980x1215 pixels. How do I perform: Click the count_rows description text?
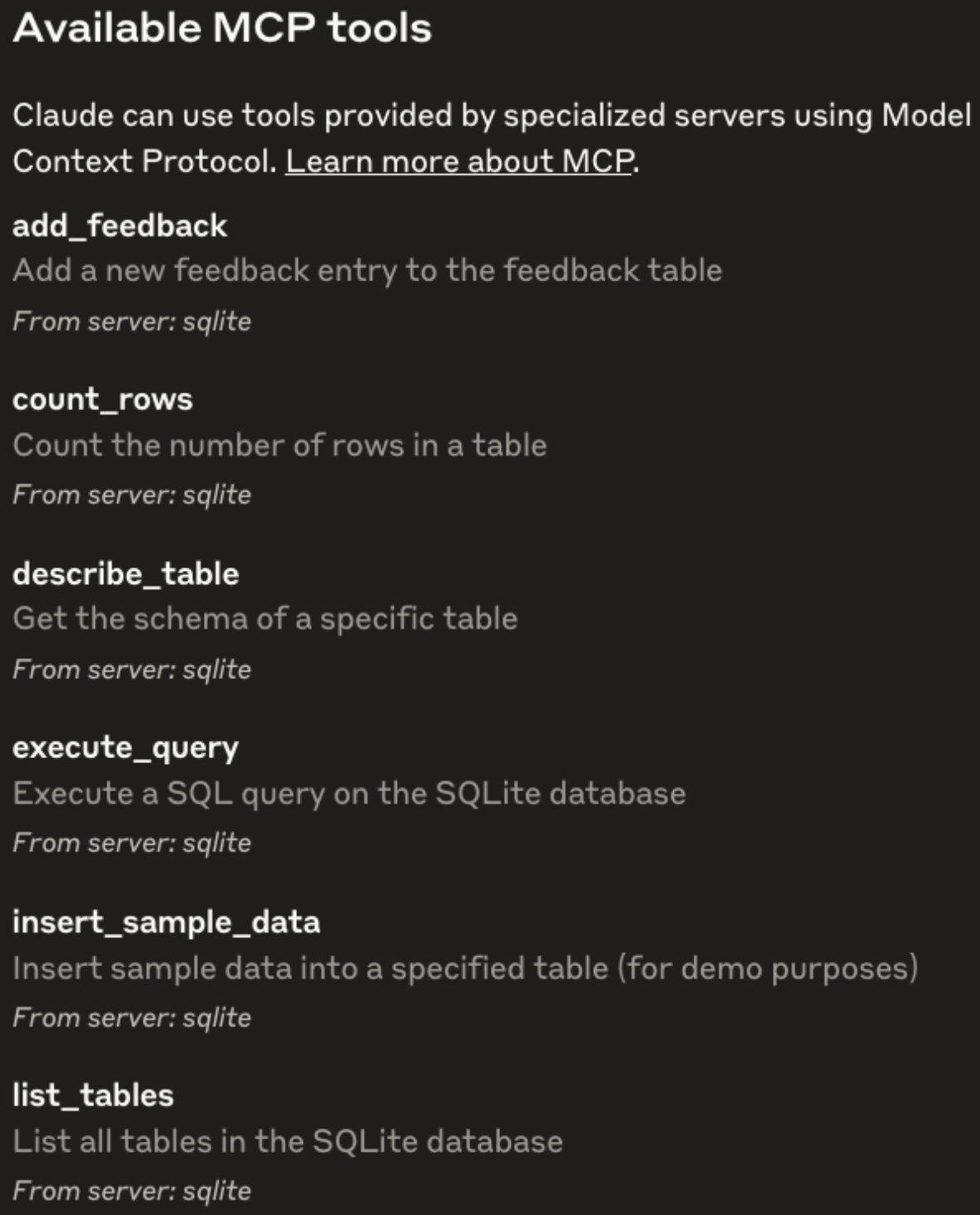point(280,444)
